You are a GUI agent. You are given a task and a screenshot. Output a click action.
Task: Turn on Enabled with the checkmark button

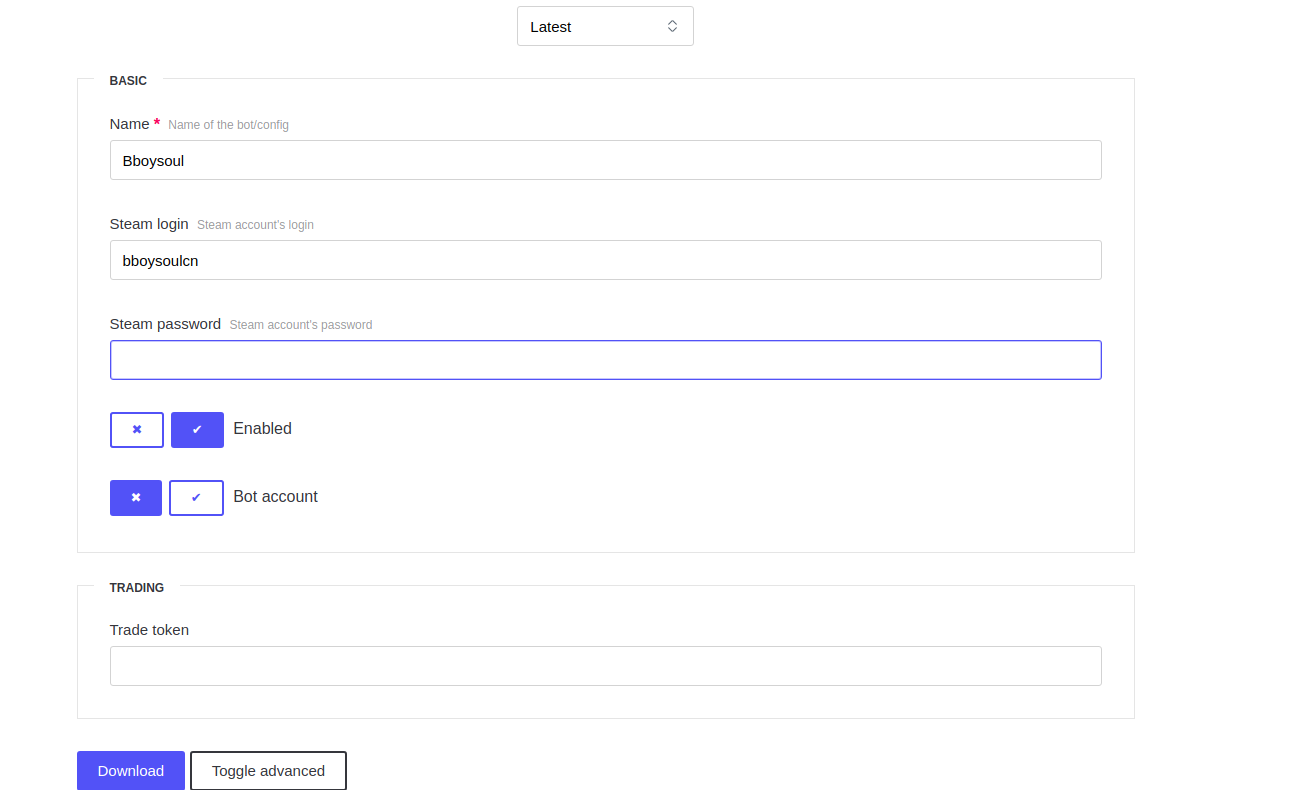pos(197,429)
